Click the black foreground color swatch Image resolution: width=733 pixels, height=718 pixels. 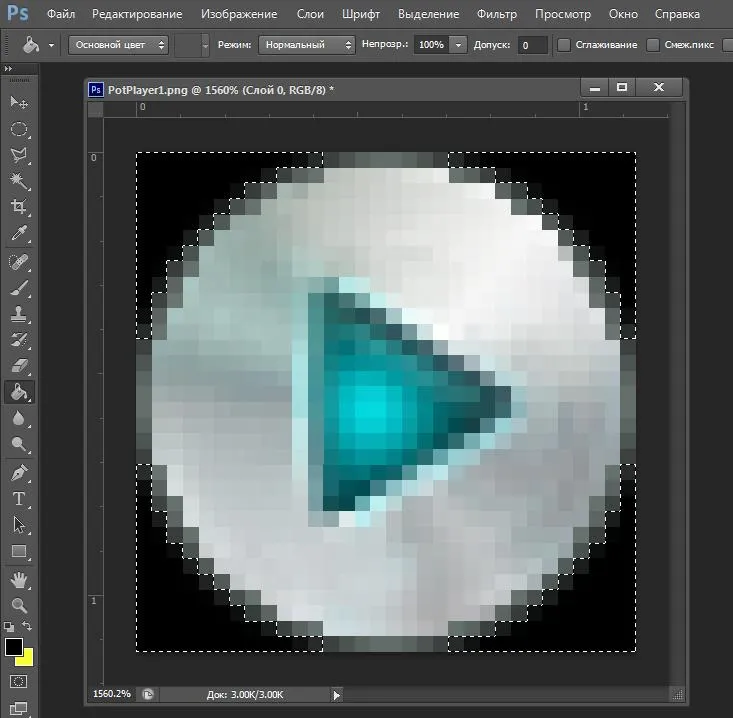tap(13, 646)
